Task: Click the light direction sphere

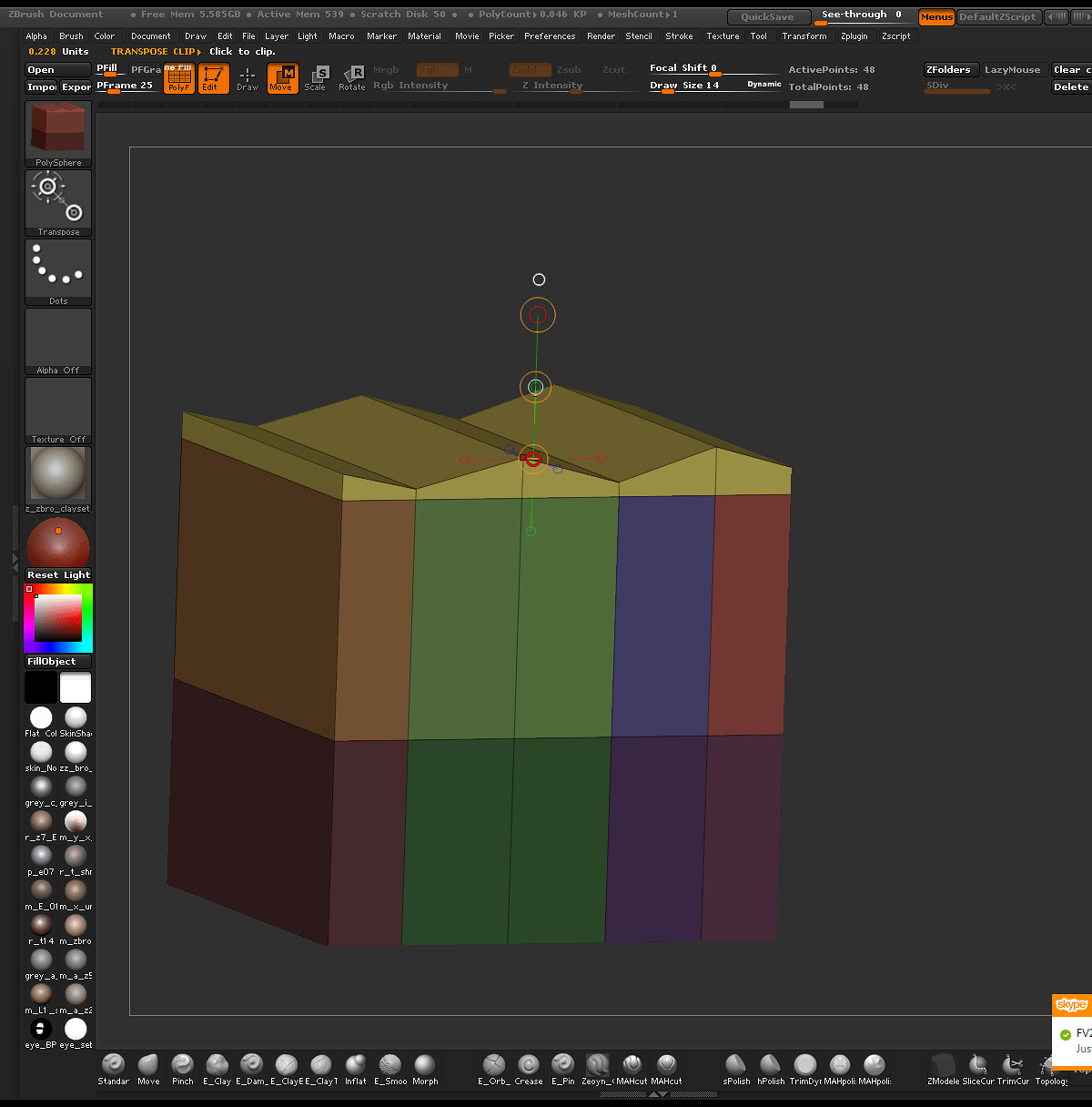Action: [58, 543]
